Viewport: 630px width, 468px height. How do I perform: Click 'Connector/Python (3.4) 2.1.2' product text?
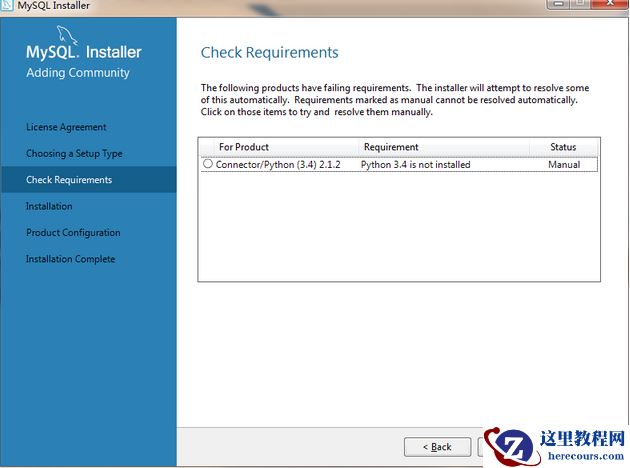click(x=278, y=165)
